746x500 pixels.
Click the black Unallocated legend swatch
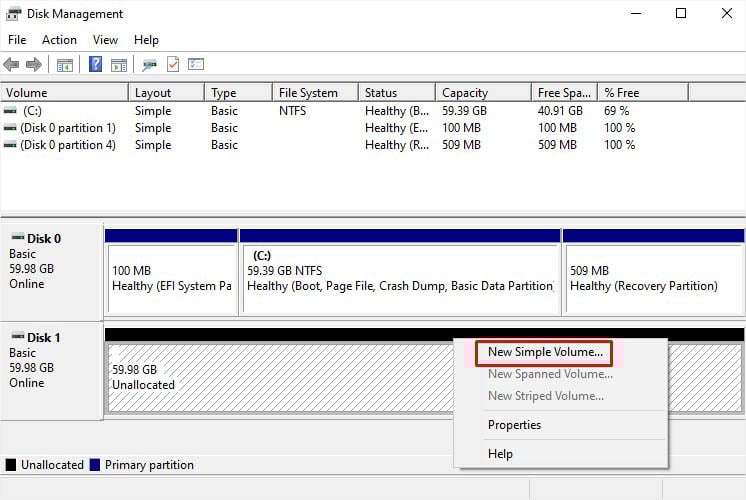click(x=10, y=465)
